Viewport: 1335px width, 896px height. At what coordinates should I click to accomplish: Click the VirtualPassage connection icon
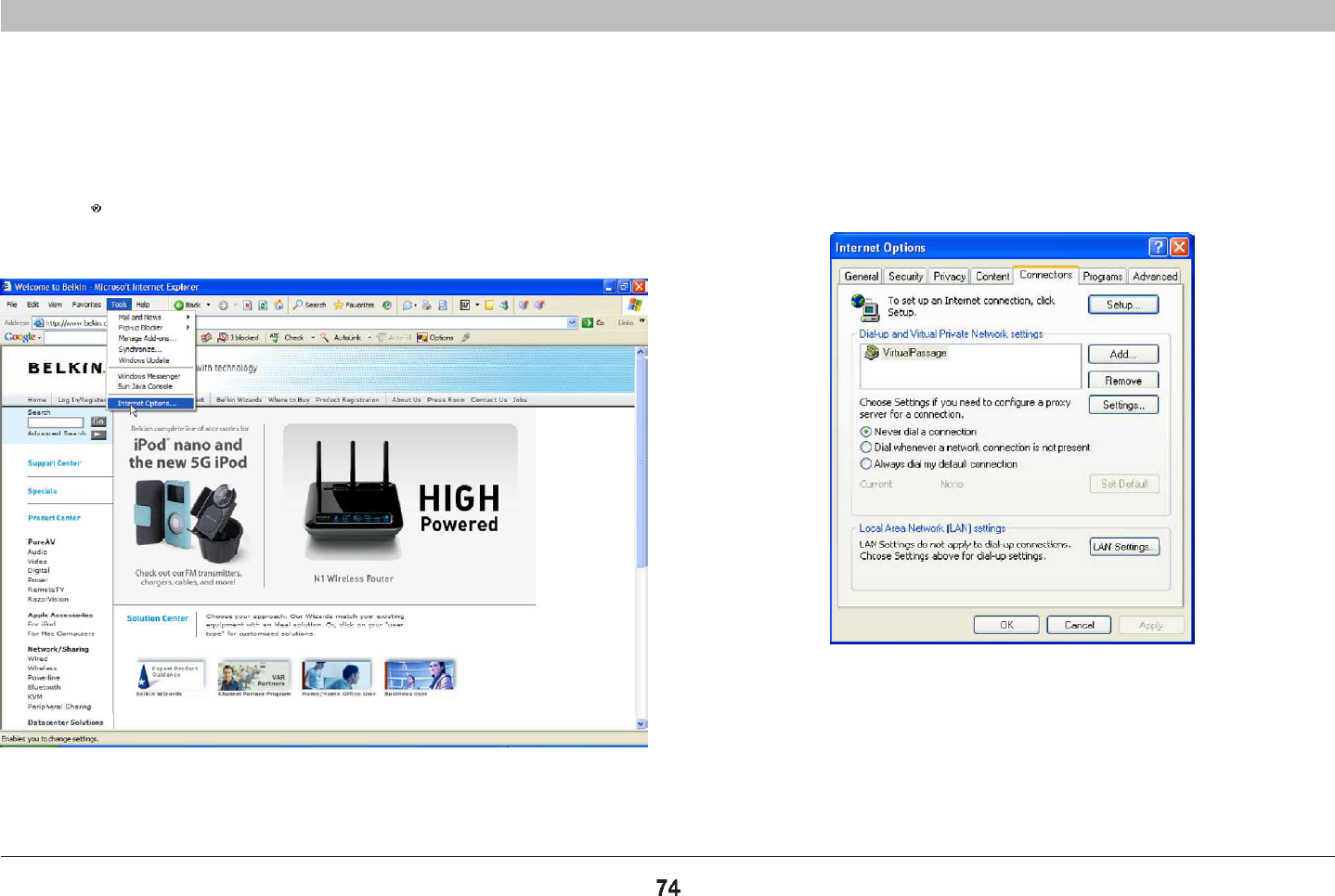871,353
